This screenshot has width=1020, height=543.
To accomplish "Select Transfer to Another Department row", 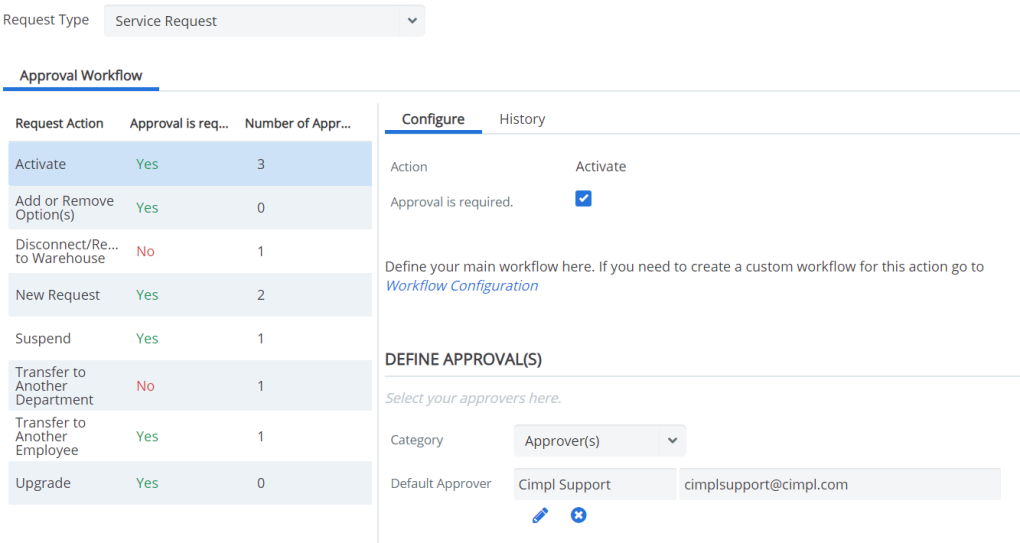I will coord(190,386).
